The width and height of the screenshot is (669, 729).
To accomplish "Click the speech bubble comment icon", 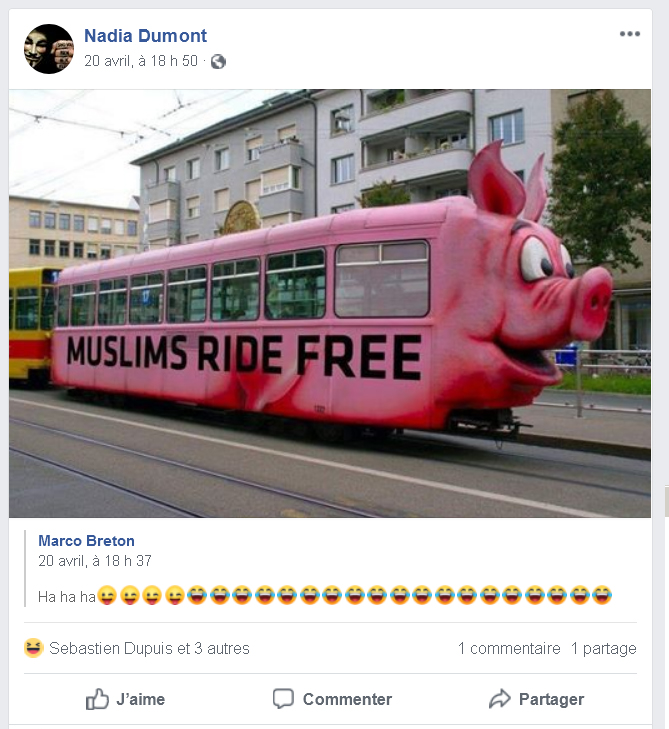I will [283, 699].
